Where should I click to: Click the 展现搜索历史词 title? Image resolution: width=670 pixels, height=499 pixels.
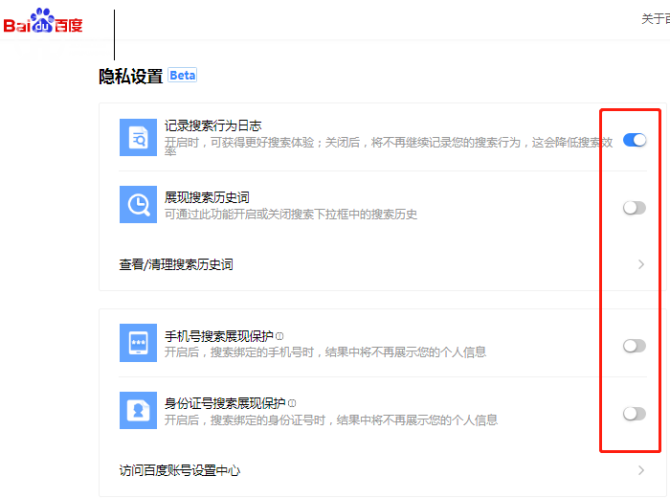pos(207,197)
